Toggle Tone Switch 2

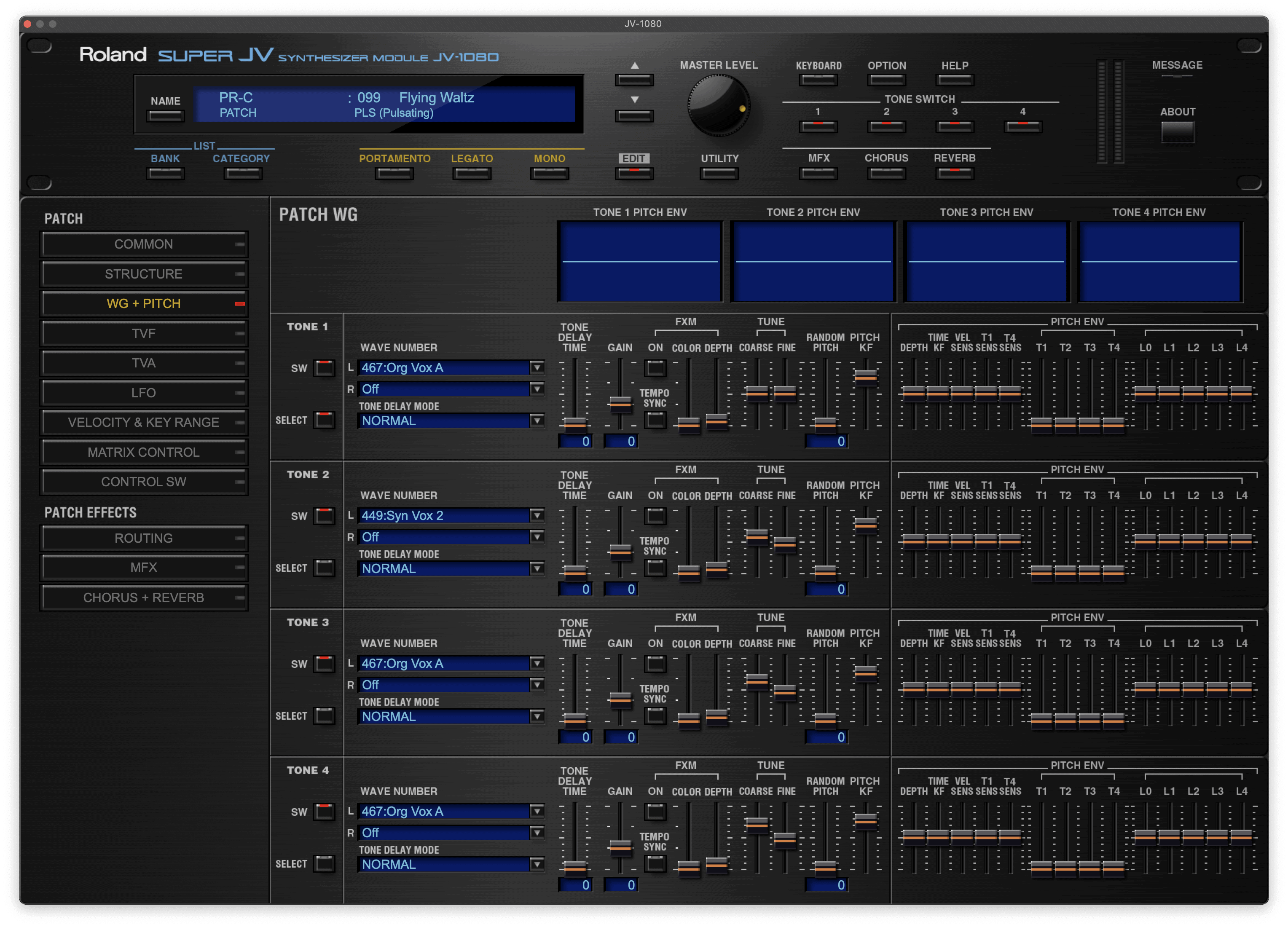886,126
